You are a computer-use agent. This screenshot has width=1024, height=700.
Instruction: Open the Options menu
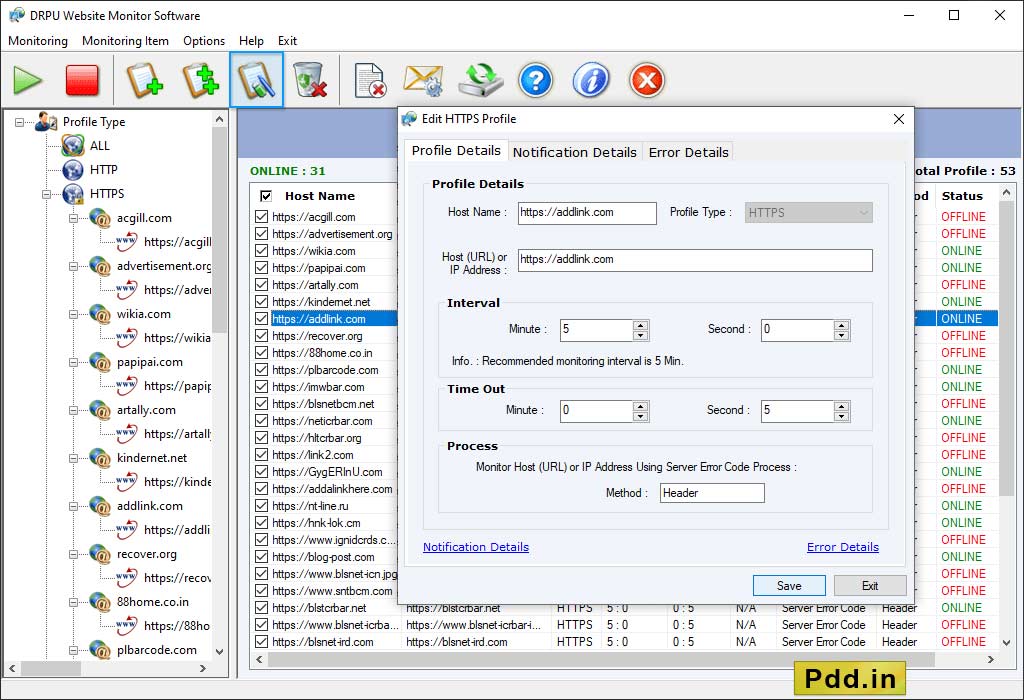204,40
